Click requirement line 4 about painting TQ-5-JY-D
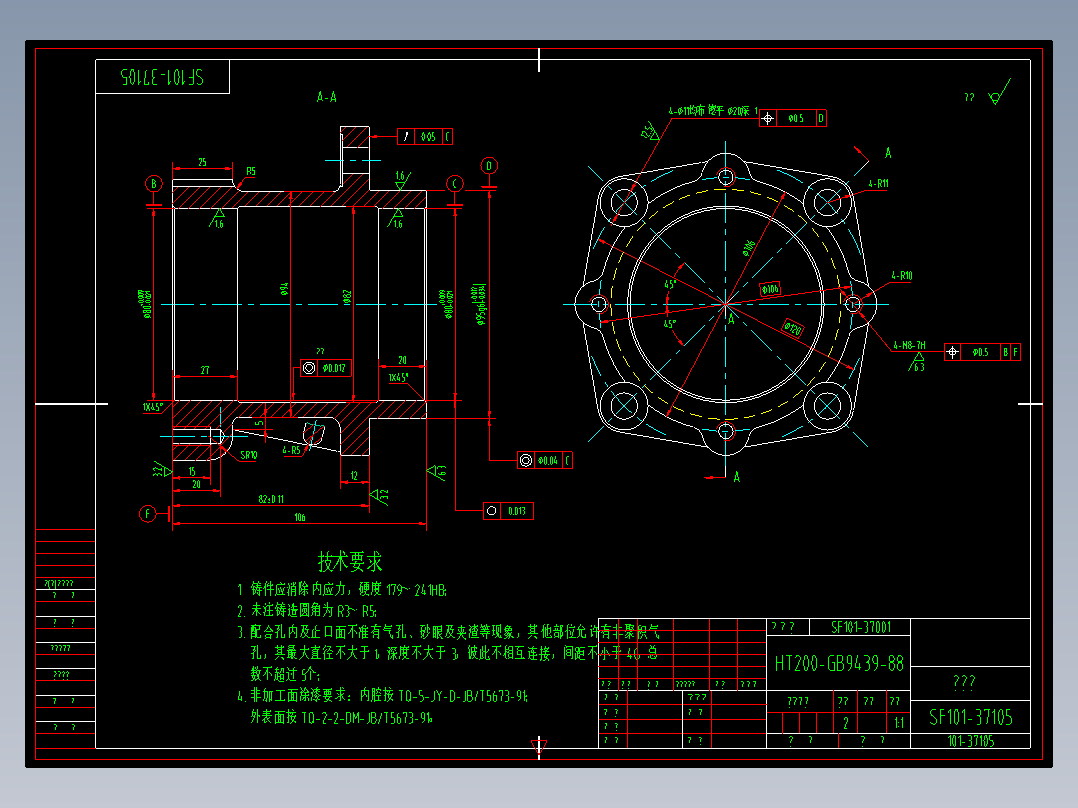 [x=382, y=697]
